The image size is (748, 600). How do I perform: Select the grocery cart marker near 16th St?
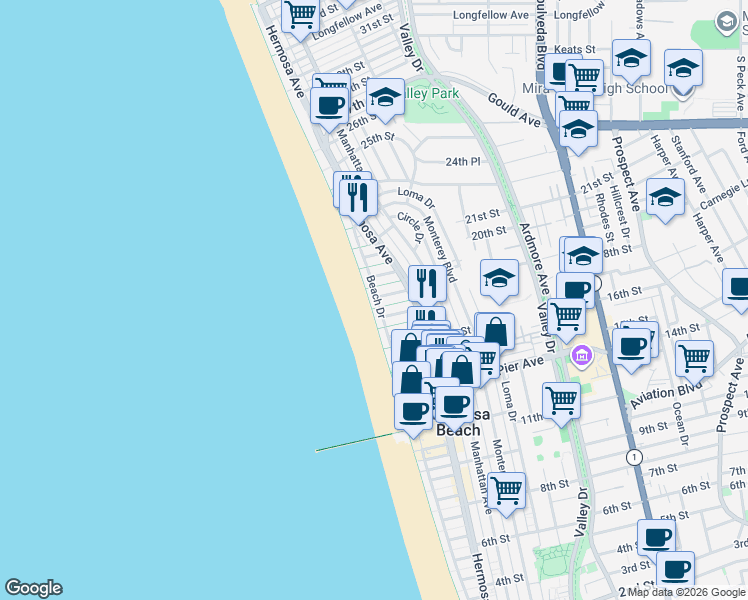tap(567, 318)
